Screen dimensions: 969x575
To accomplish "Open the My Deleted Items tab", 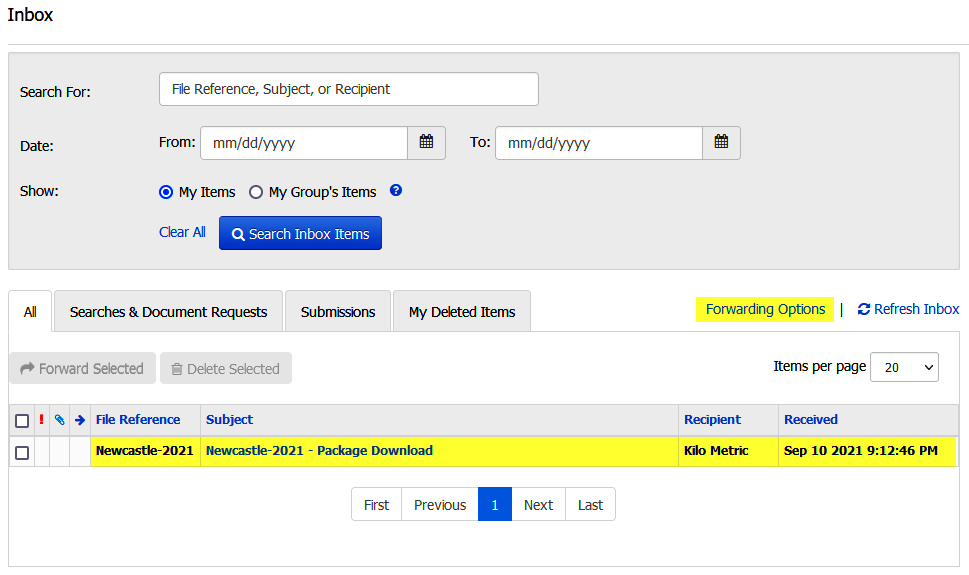I will coord(462,312).
